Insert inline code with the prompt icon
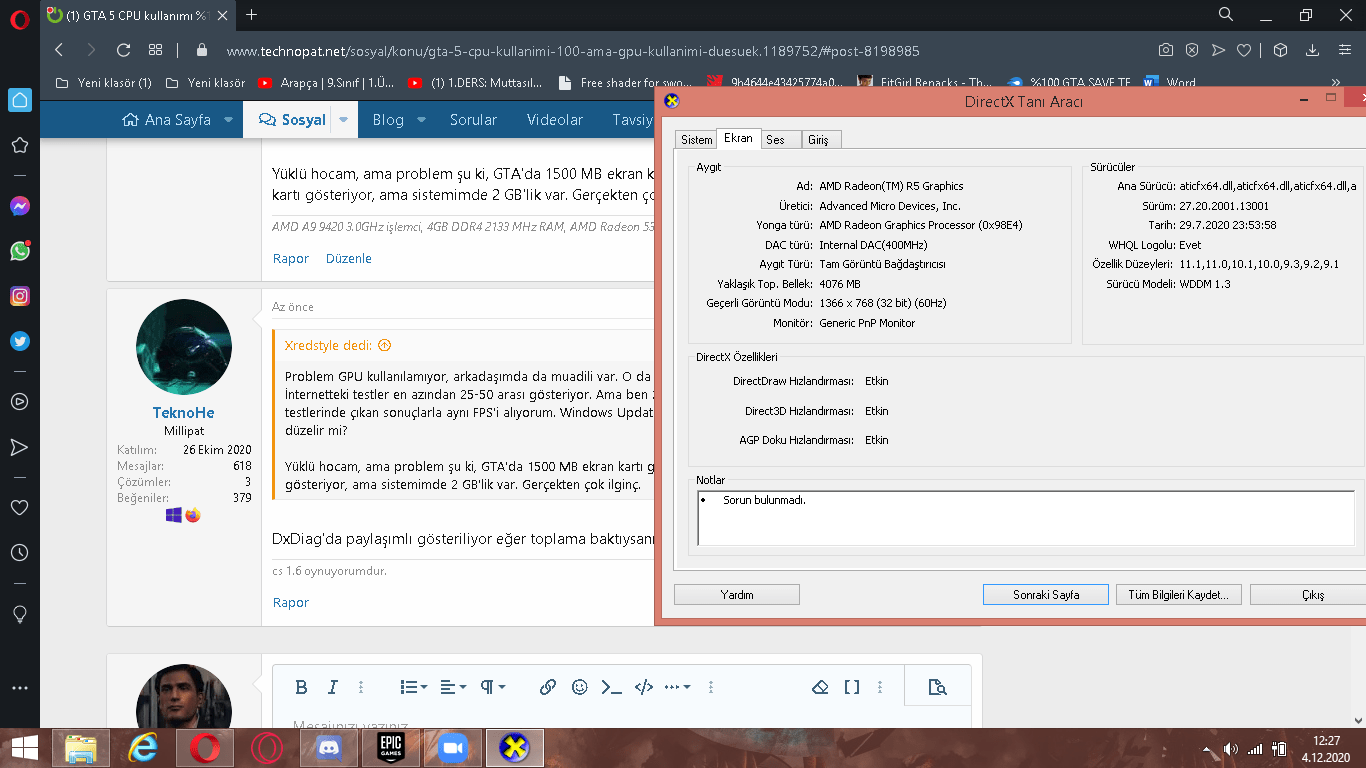 [x=611, y=687]
